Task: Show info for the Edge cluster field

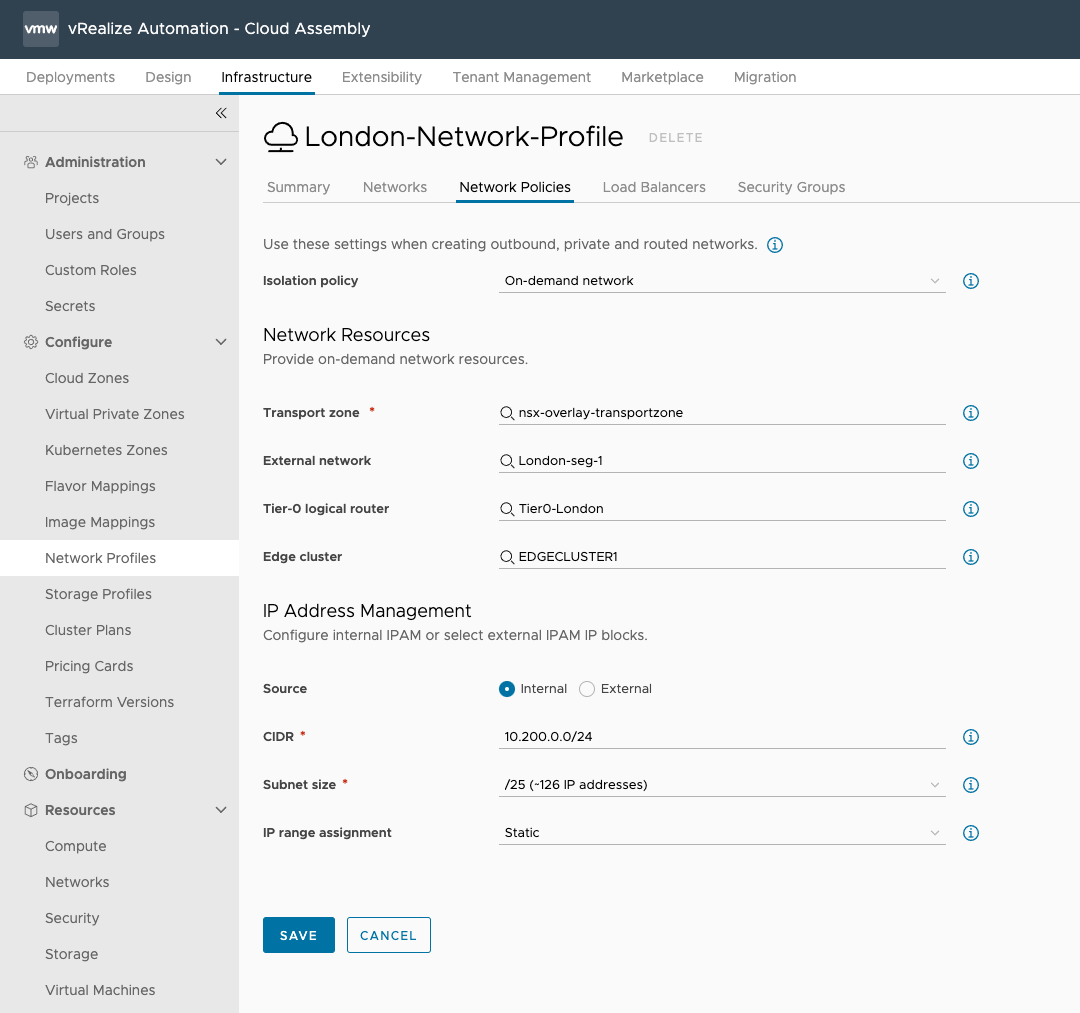Action: click(970, 557)
